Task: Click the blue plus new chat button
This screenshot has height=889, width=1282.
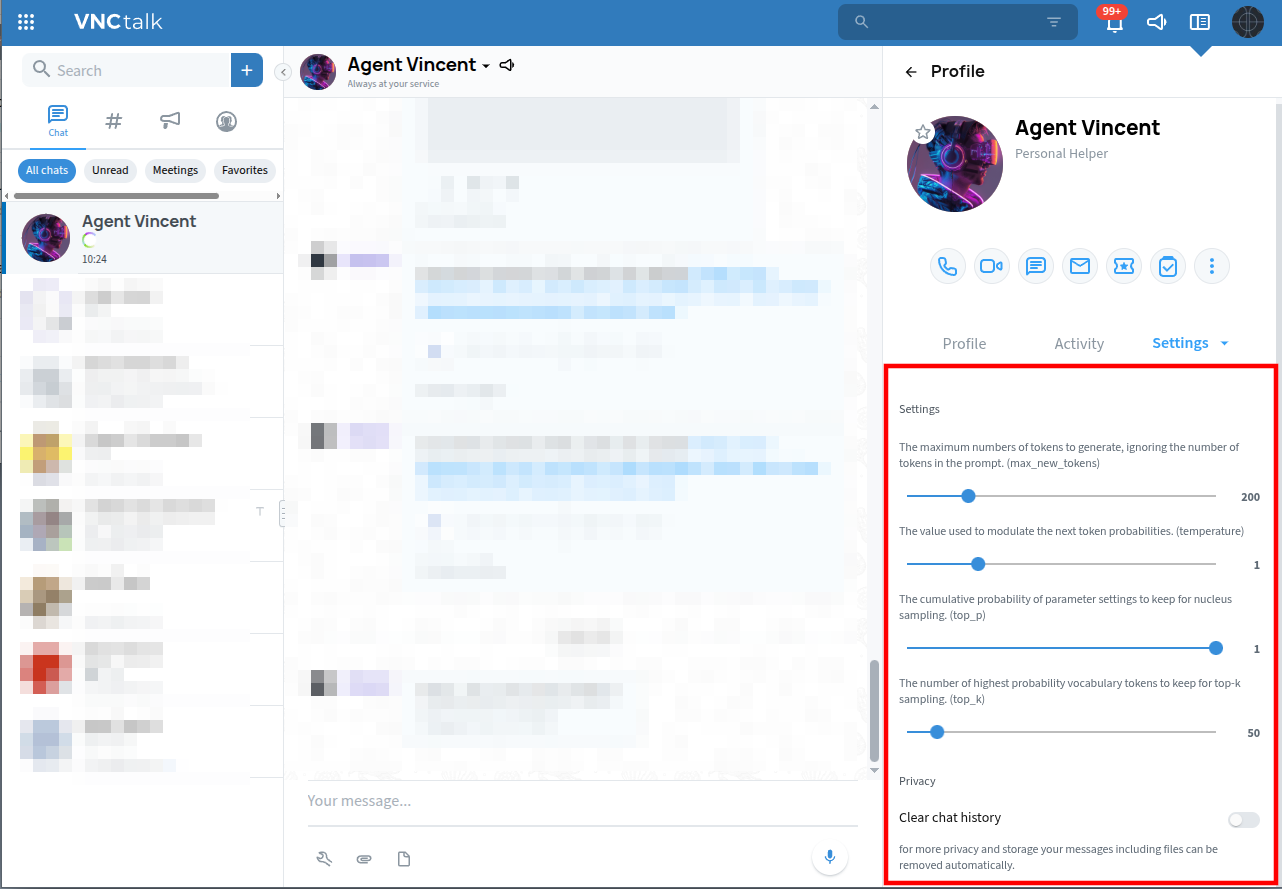Action: tap(247, 70)
